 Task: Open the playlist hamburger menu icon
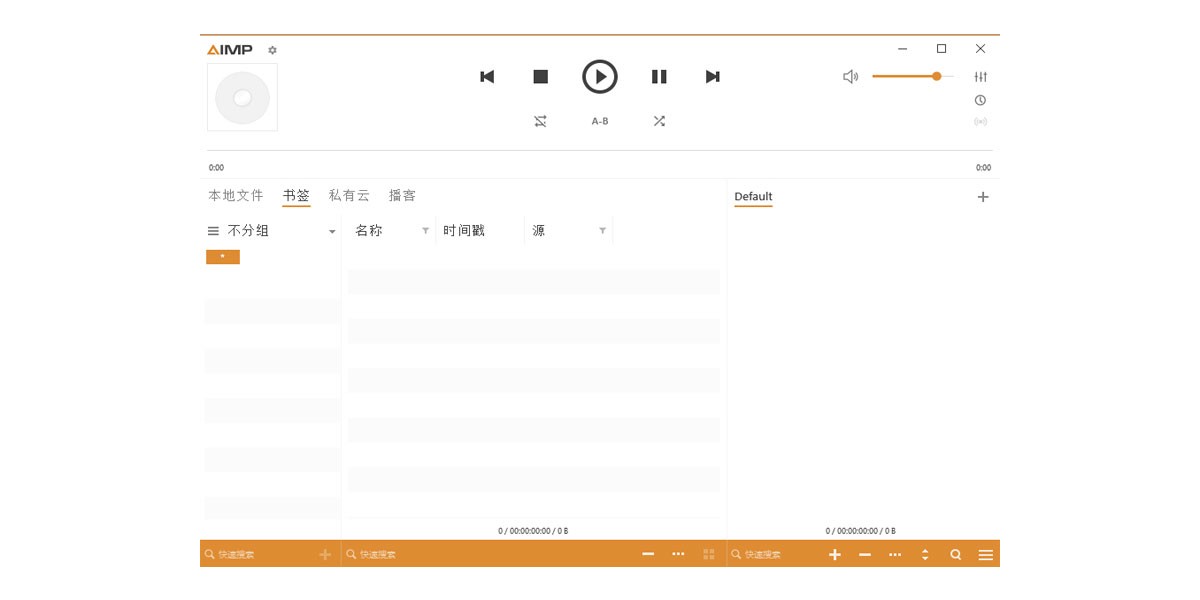click(985, 554)
